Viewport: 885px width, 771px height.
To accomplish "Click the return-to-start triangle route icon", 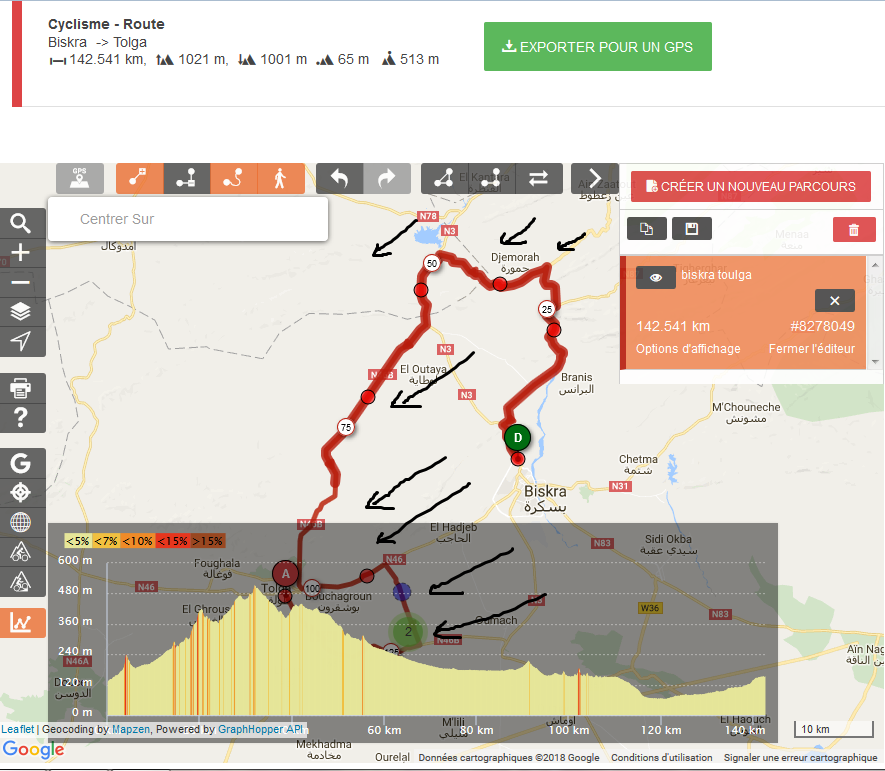I will coord(444,178).
